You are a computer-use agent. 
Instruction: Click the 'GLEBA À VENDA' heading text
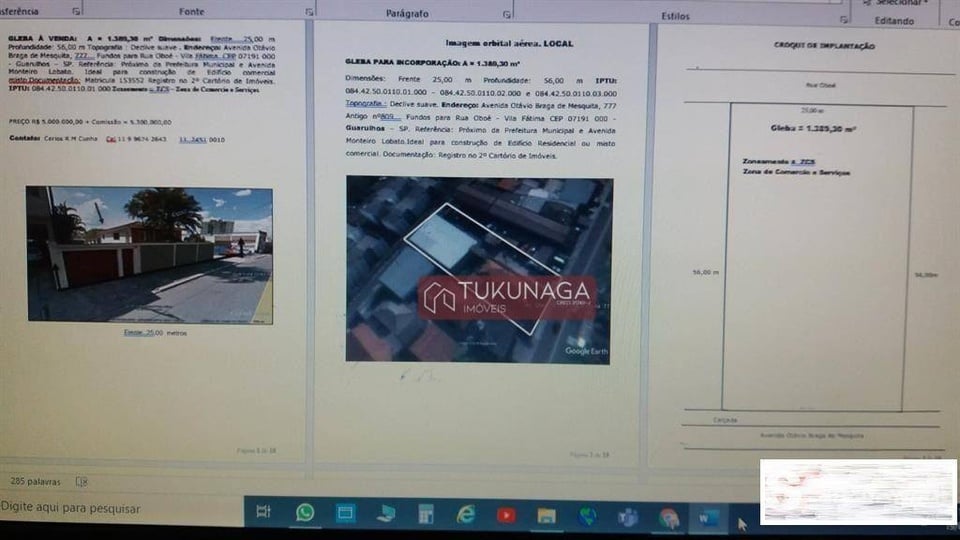click(43, 39)
